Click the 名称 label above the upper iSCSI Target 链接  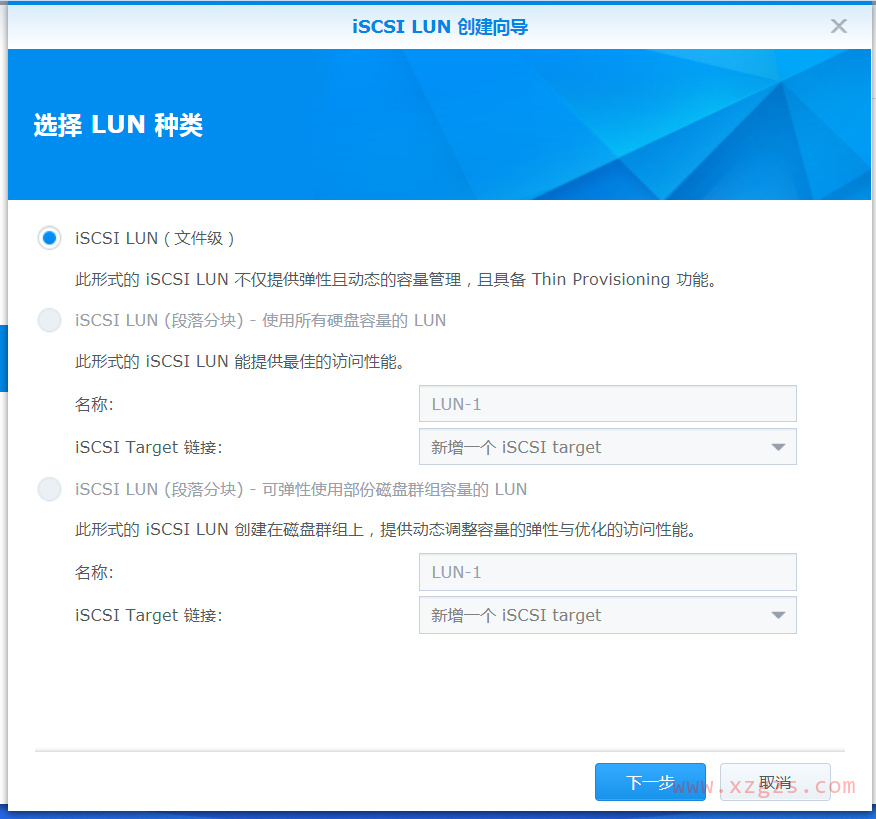coord(94,404)
